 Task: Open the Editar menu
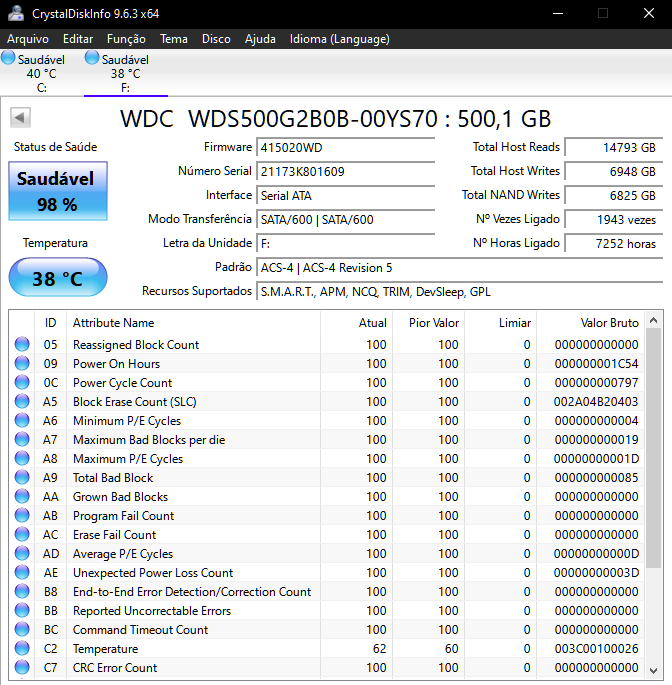78,39
